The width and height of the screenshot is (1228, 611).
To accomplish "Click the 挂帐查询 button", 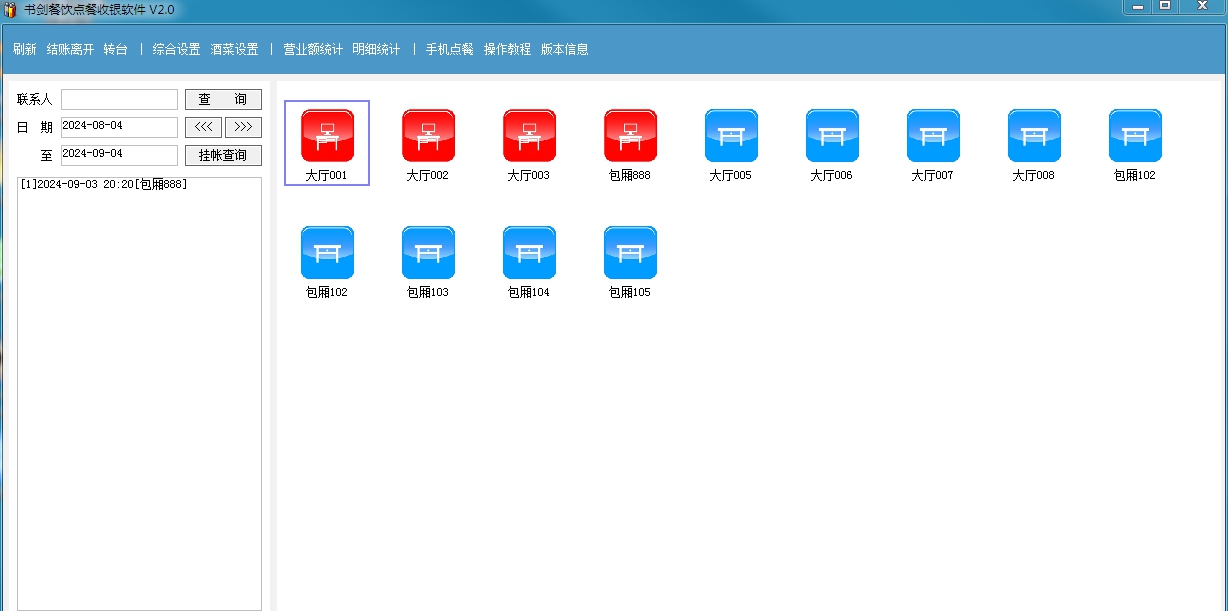I will coord(223,156).
